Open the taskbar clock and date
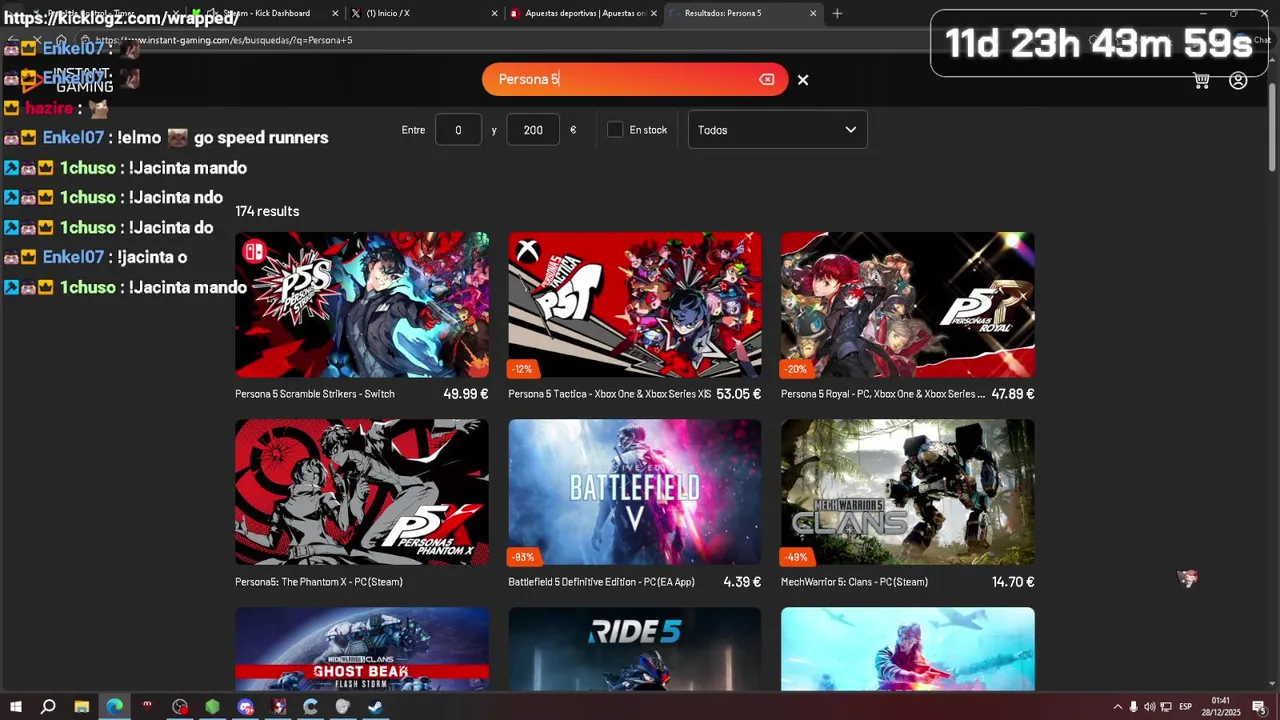This screenshot has height=720, width=1280. click(1221, 706)
